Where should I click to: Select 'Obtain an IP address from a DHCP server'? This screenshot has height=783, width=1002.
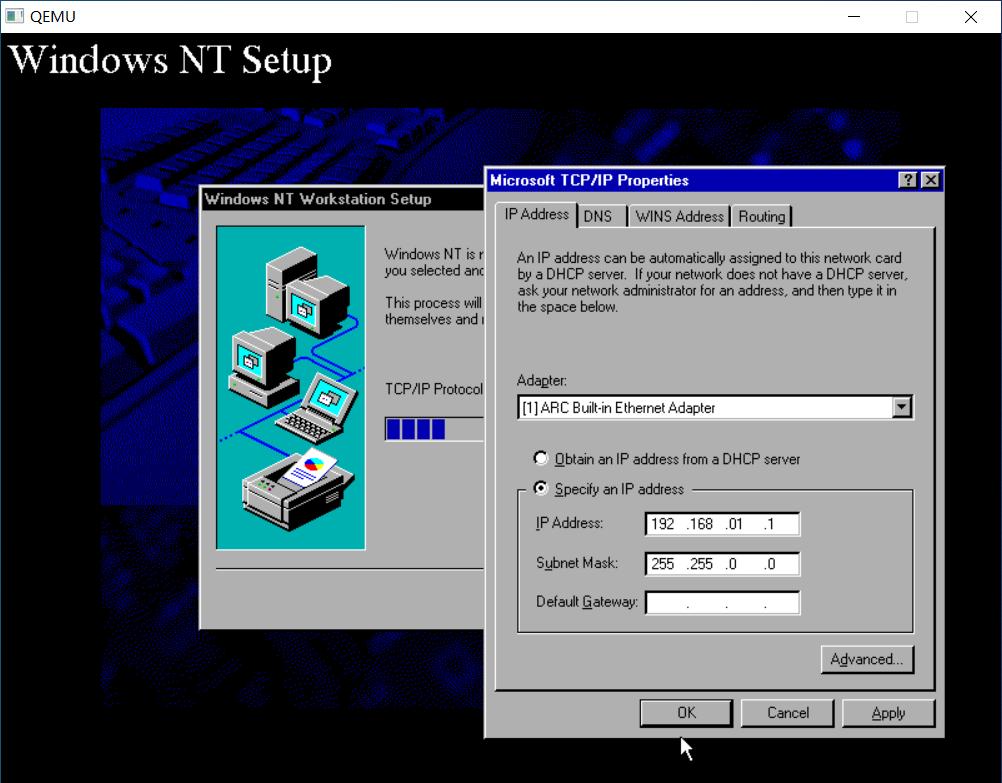pyautogui.click(x=541, y=458)
